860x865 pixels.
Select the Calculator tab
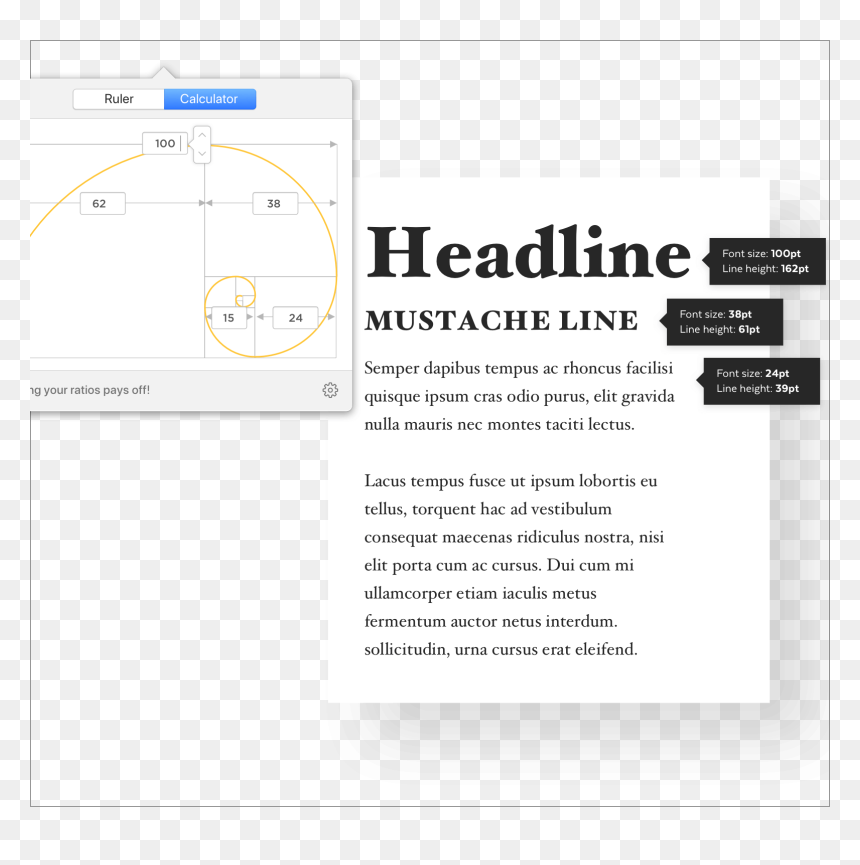(x=210, y=99)
